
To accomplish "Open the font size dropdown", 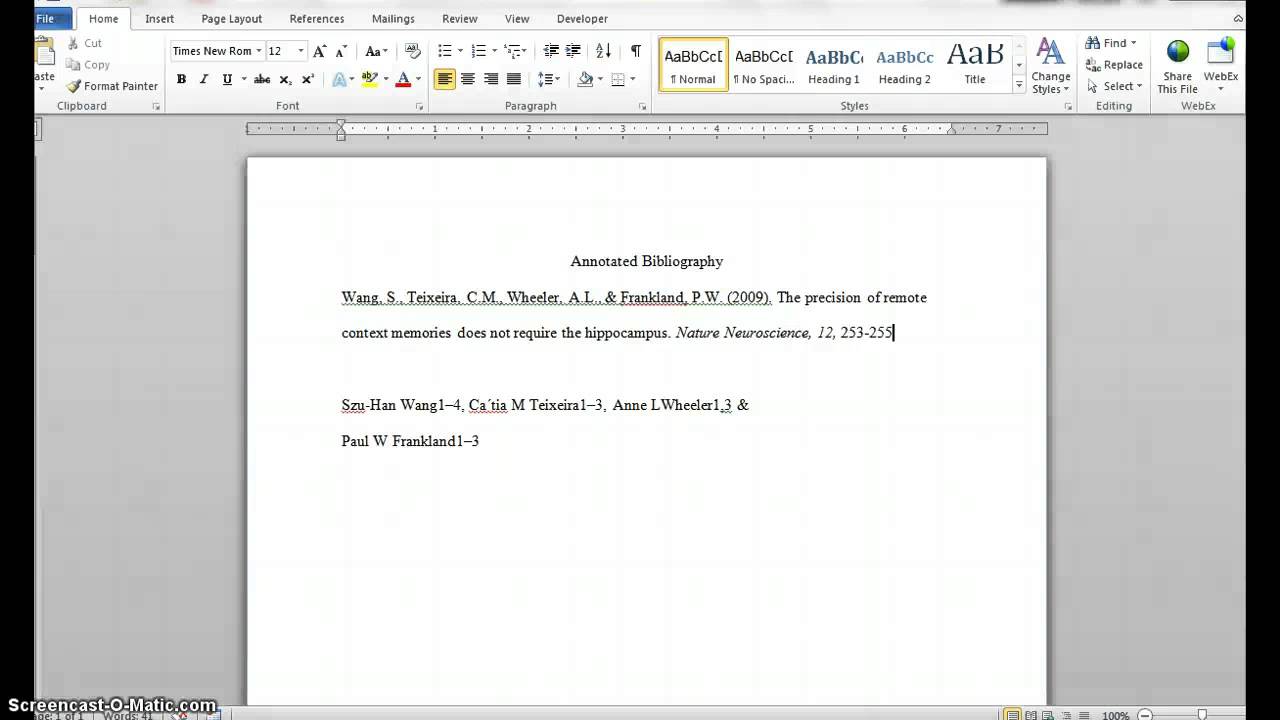I will pyautogui.click(x=300, y=51).
